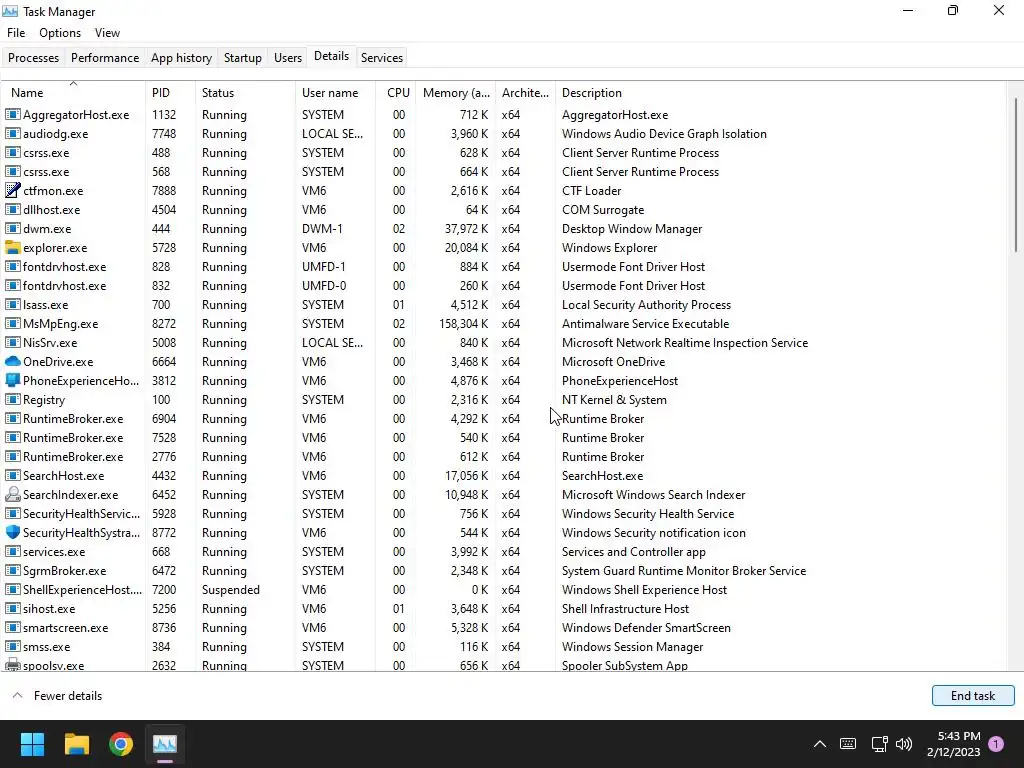Screen dimensions: 1024x768
Task: Select RuntimeBroker.exe with PID 7528
Action: [504, 438]
